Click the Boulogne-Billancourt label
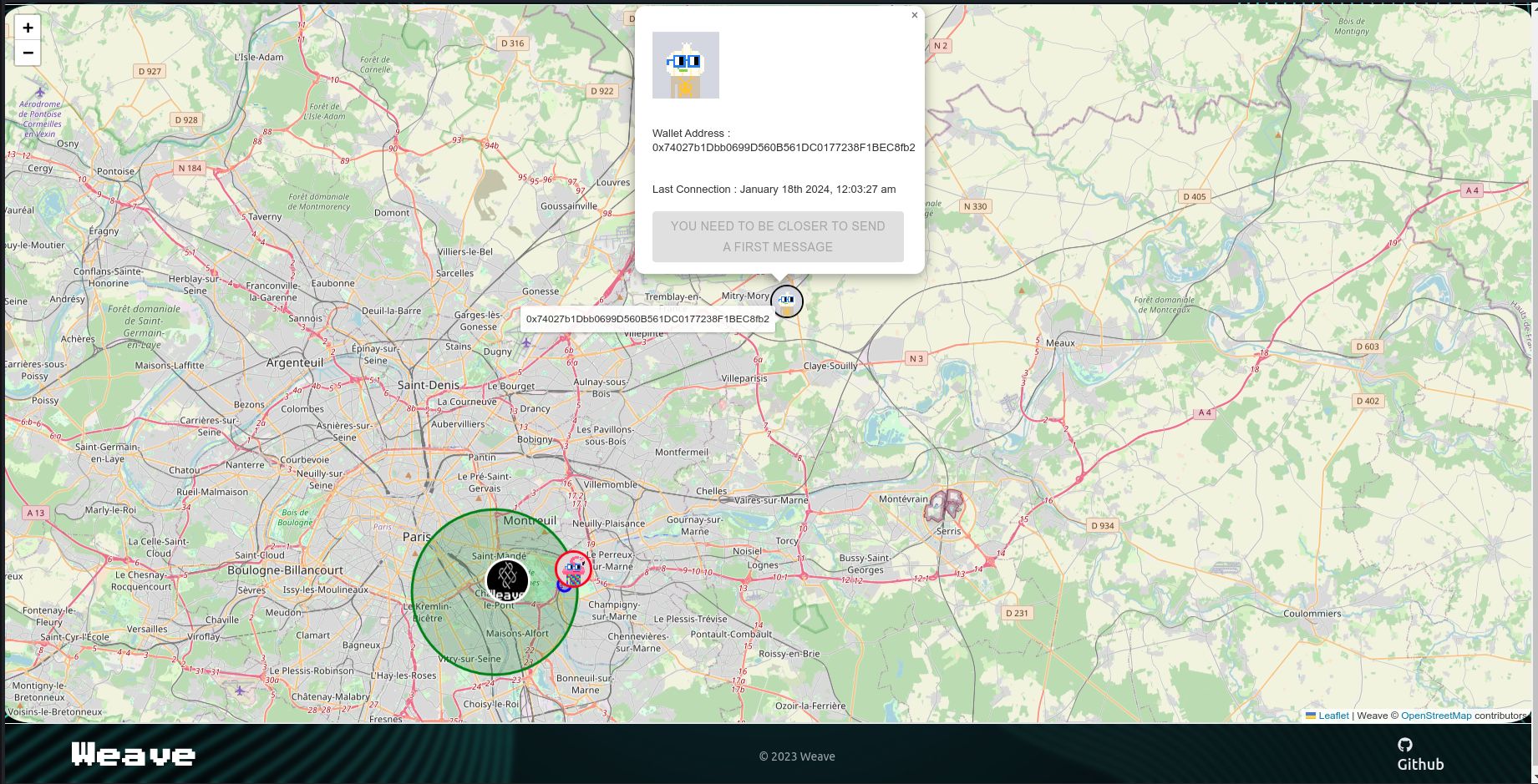The width and height of the screenshot is (1538, 784). click(285, 570)
